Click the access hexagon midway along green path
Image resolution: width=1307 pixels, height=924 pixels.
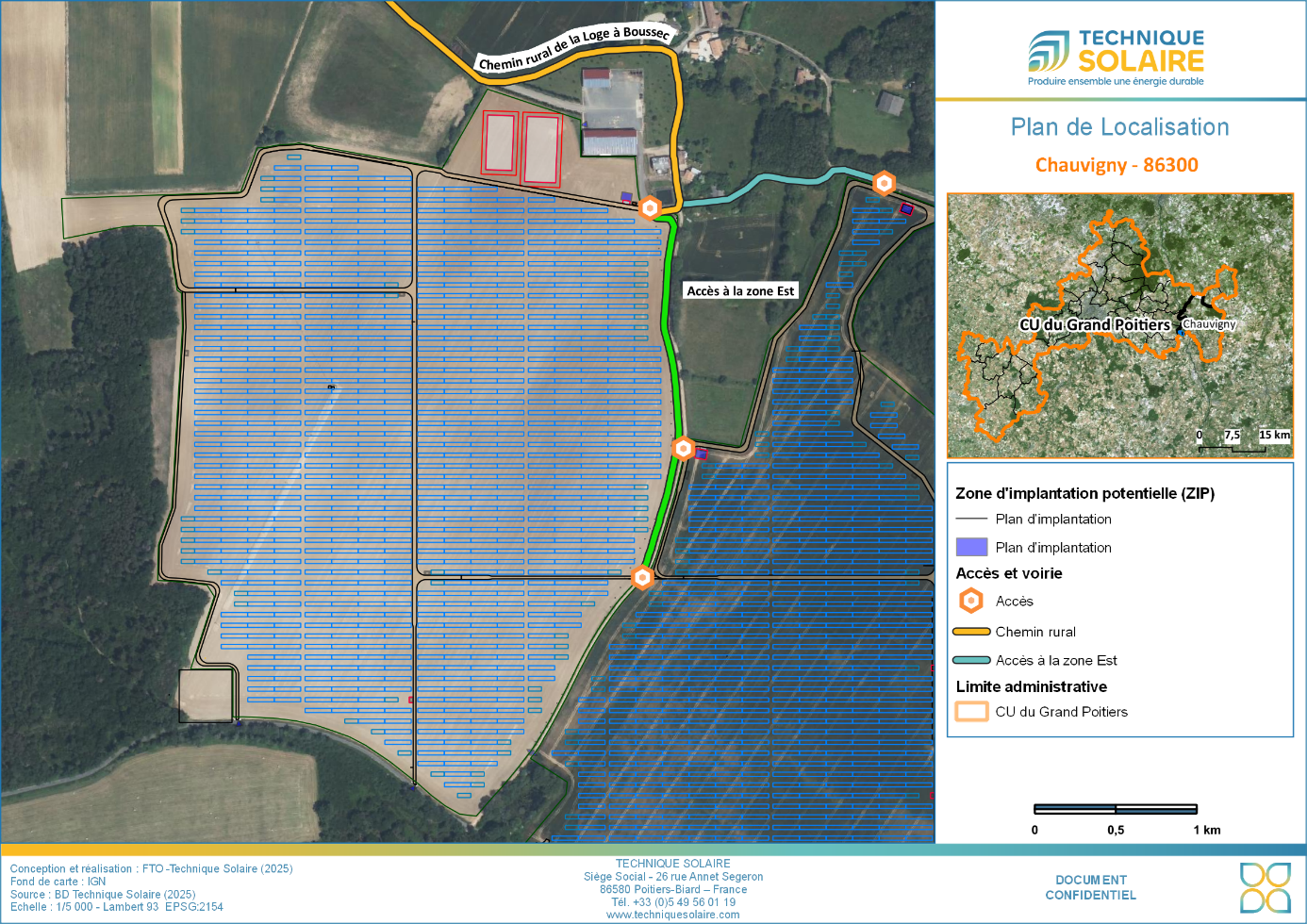(x=684, y=449)
